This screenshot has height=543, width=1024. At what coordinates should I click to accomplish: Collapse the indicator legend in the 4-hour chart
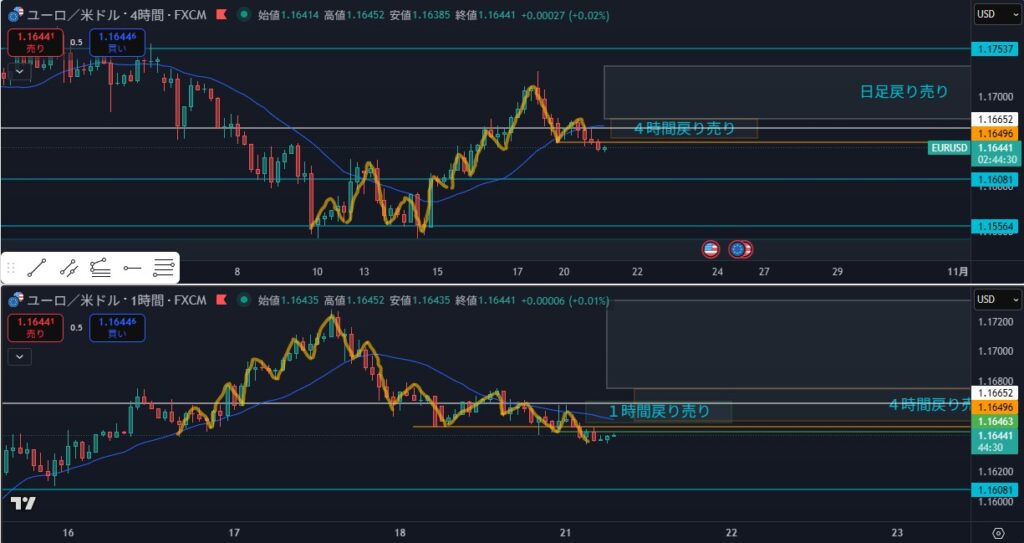point(19,71)
